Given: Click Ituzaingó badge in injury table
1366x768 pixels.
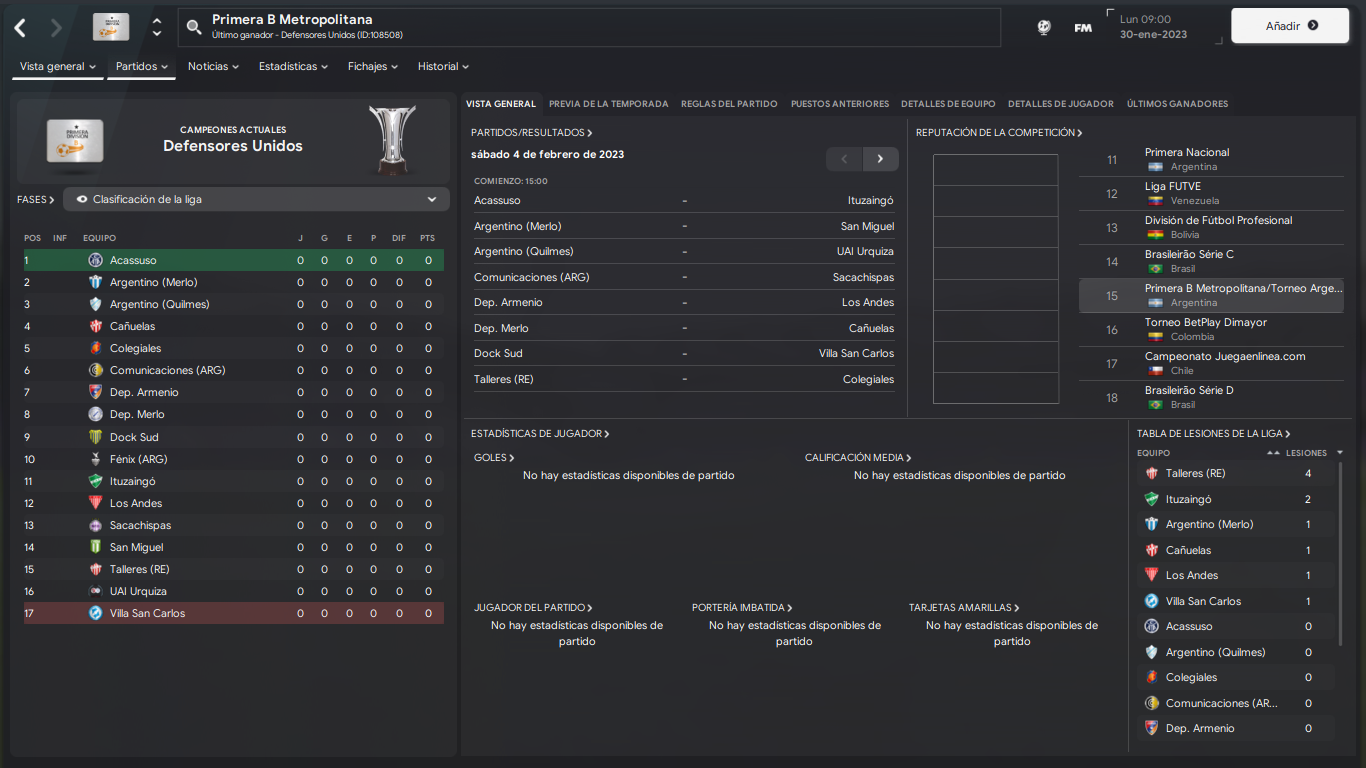Looking at the screenshot, I should pos(1151,499).
